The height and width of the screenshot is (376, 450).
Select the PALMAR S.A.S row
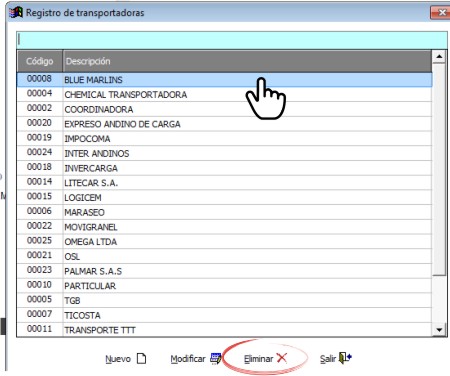coord(224,271)
